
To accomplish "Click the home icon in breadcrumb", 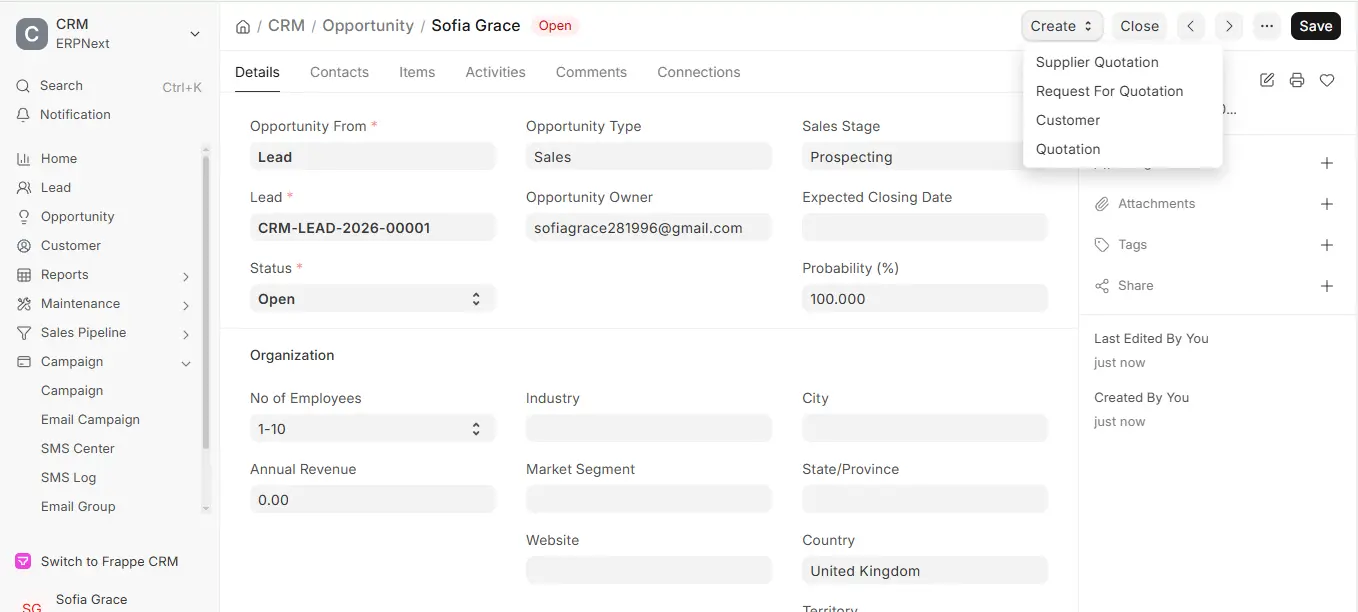I will [x=243, y=26].
